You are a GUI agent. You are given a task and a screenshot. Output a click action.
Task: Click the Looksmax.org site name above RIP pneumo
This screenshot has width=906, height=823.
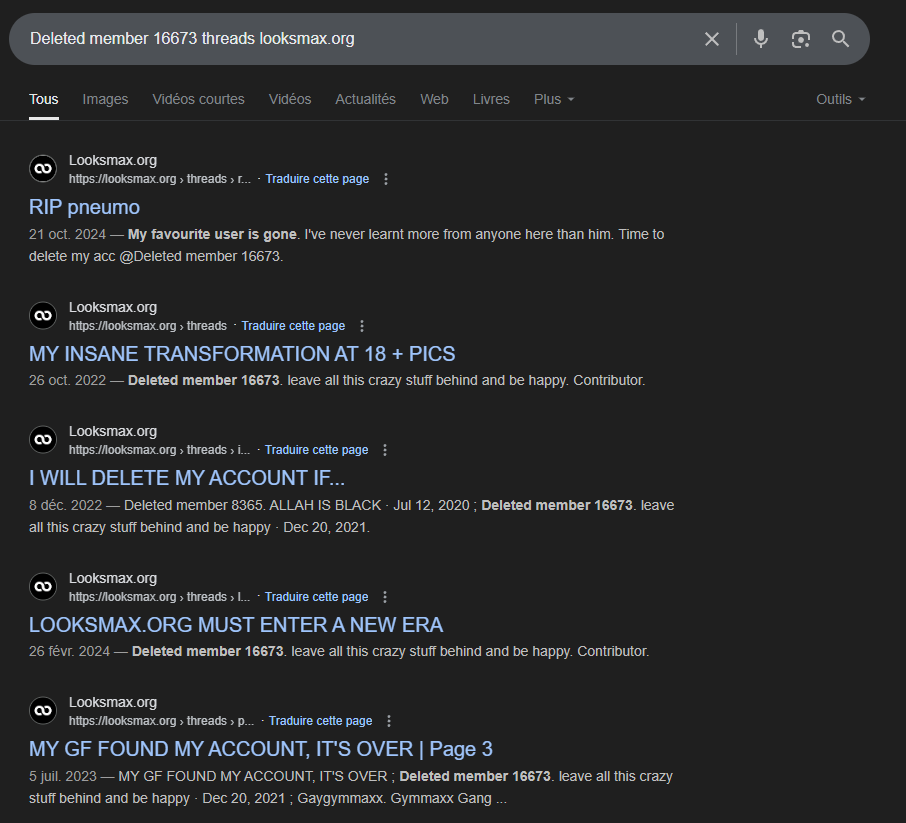pyautogui.click(x=113, y=160)
